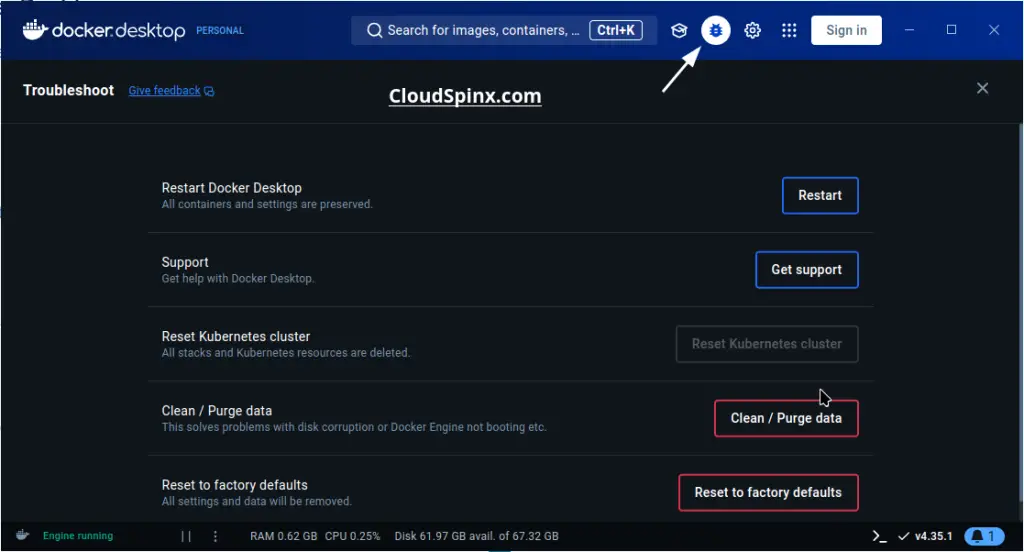Open notifications bell badge
This screenshot has height=552, width=1024.
click(984, 536)
